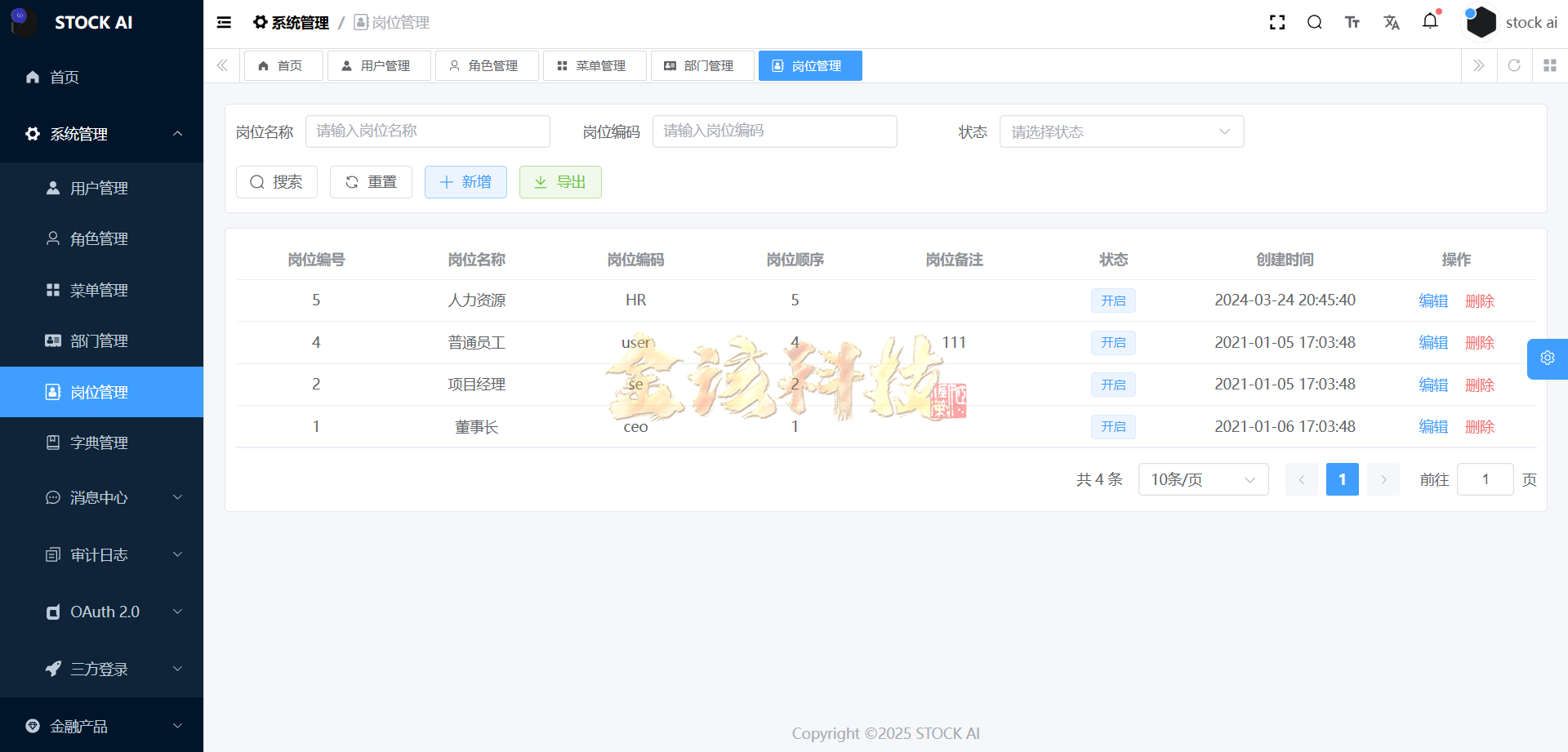Open the layout grid icon at top right

pos(1550,65)
